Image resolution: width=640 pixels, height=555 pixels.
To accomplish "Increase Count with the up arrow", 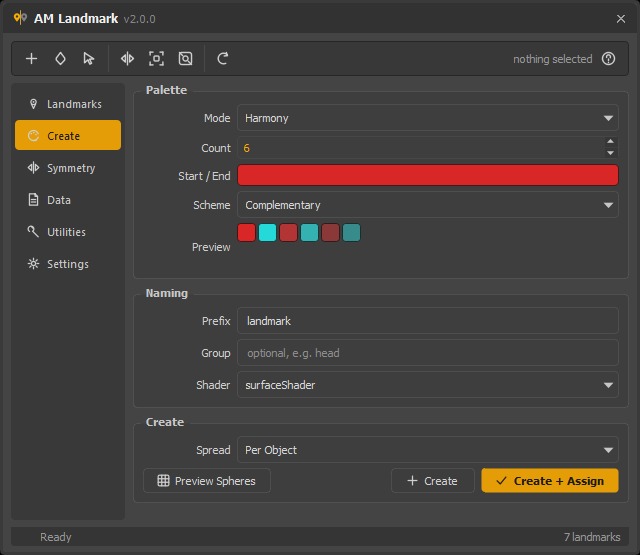I will 610,142.
